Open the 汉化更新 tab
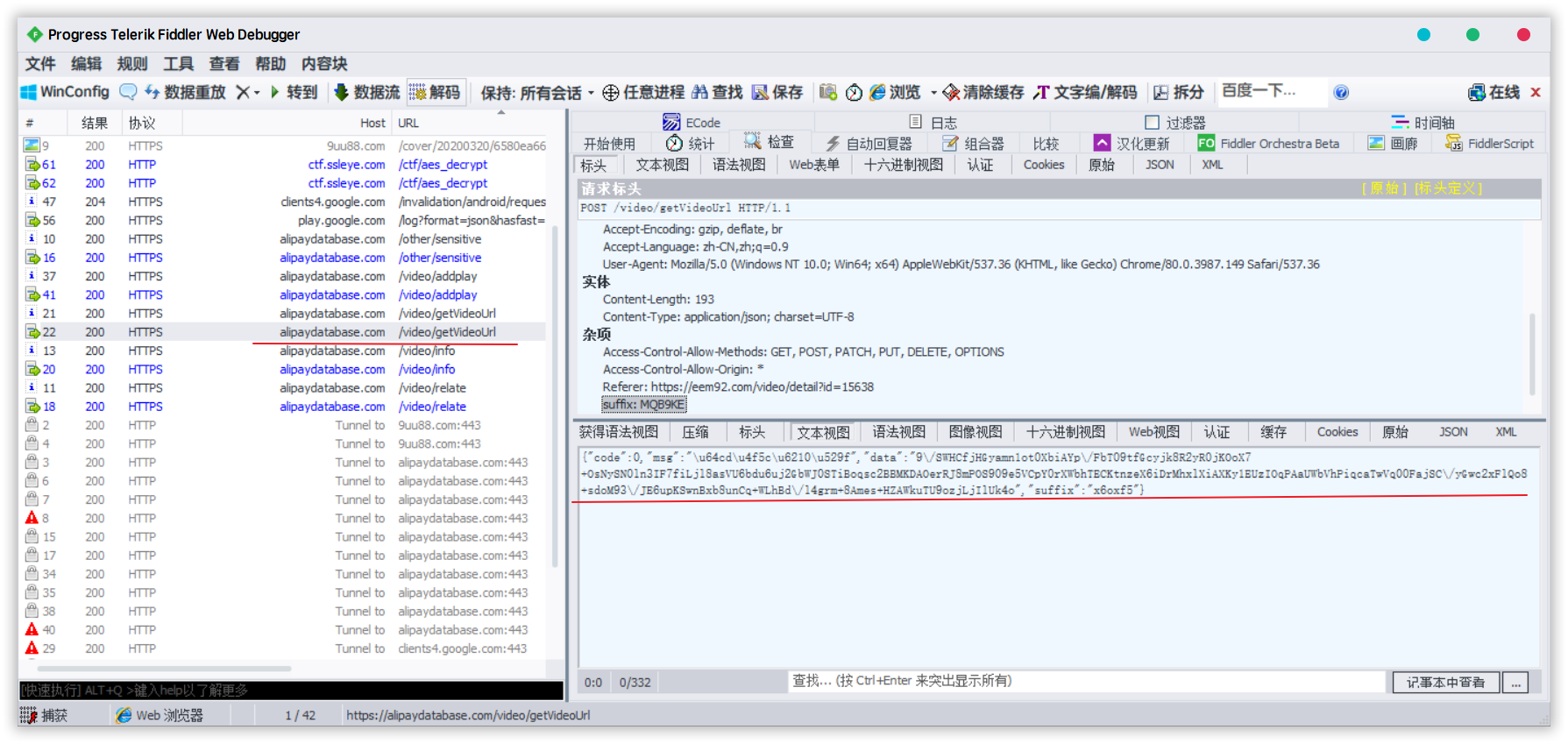Screen dimensions: 1568x744 coord(1132,144)
